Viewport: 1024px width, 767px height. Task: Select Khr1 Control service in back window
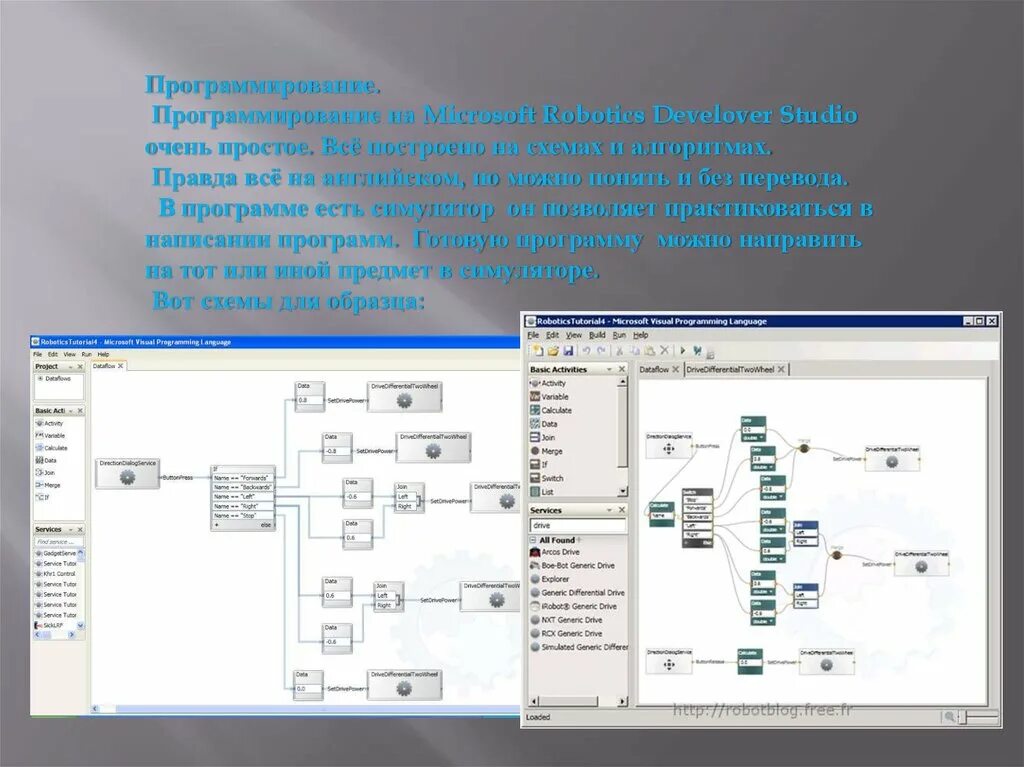point(55,574)
